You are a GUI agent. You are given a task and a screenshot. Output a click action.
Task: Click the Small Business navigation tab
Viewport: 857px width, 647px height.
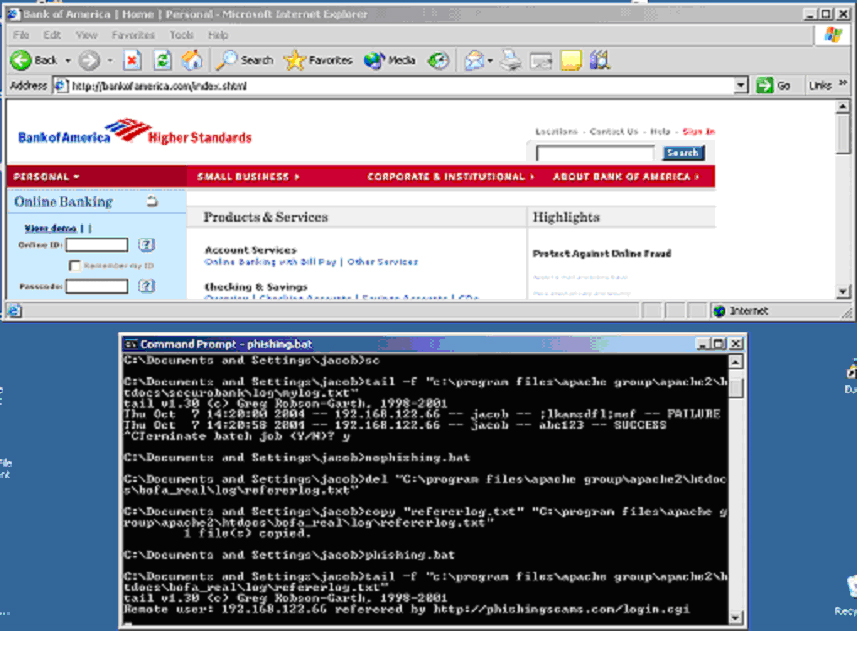pos(248,177)
